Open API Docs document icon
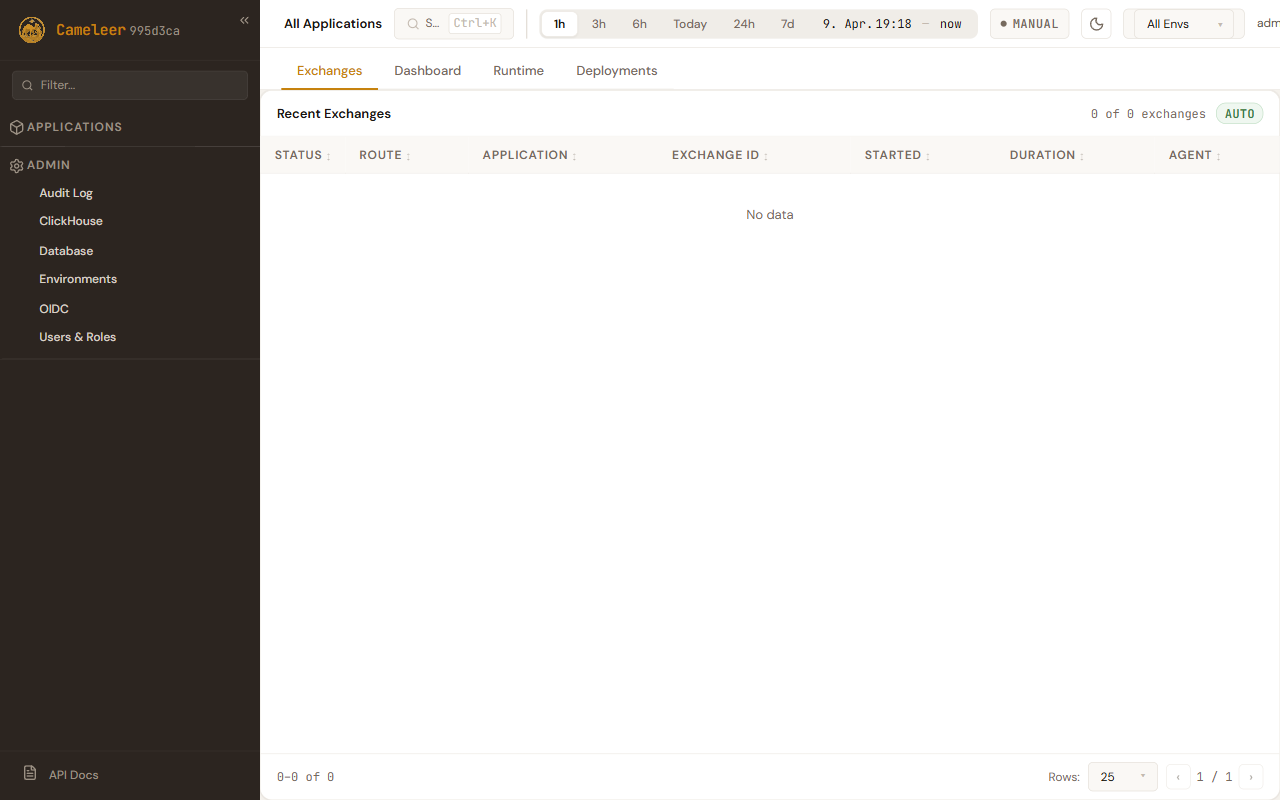This screenshot has width=1280, height=800. 30,774
